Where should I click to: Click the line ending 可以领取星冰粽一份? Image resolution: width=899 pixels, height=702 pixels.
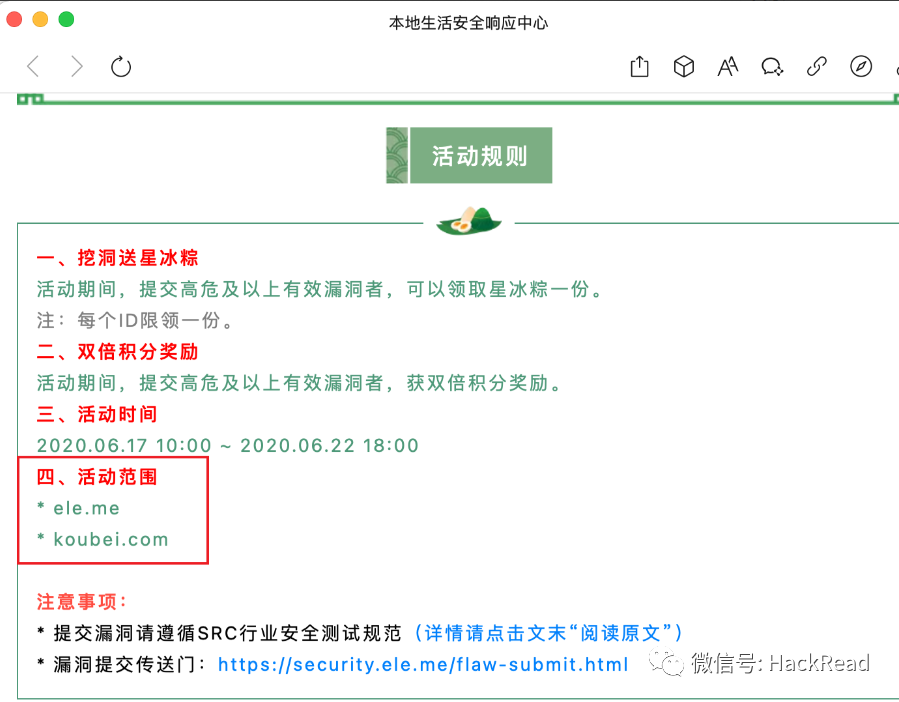(321, 289)
